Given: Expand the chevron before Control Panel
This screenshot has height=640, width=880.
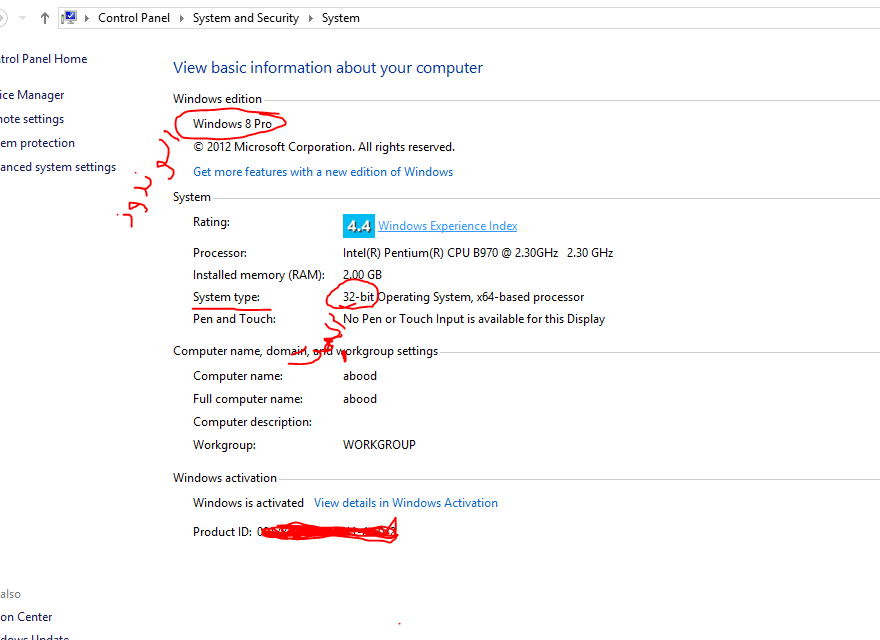Looking at the screenshot, I should click(x=87, y=18).
